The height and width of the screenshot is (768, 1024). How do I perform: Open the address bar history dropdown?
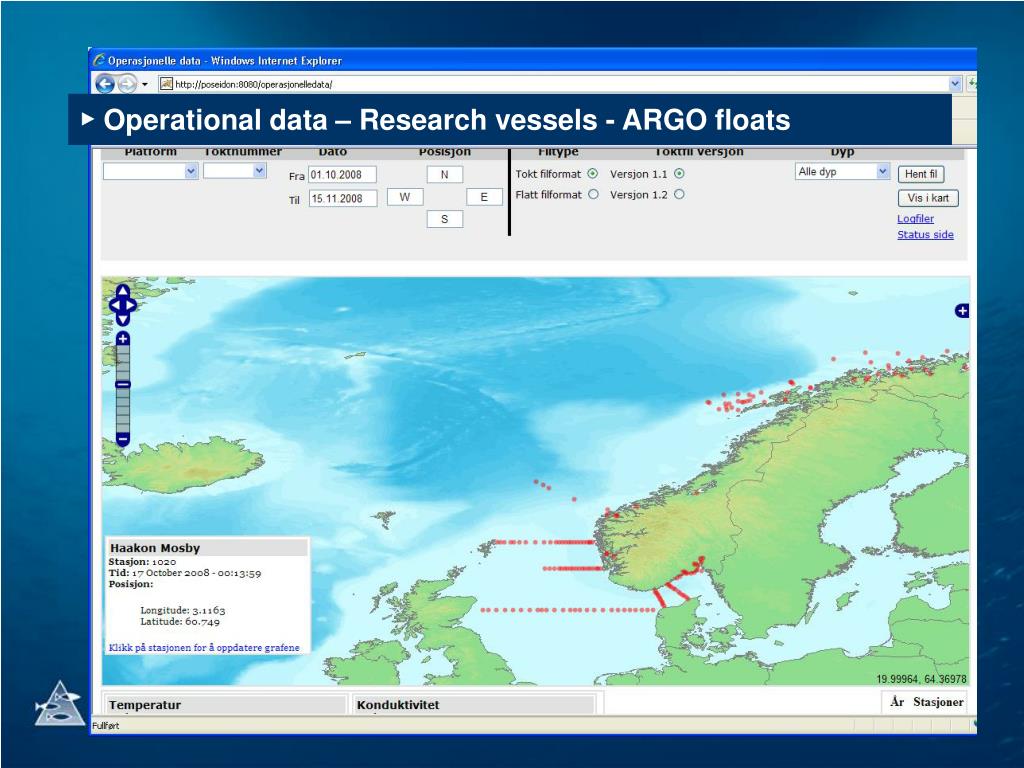[x=955, y=84]
